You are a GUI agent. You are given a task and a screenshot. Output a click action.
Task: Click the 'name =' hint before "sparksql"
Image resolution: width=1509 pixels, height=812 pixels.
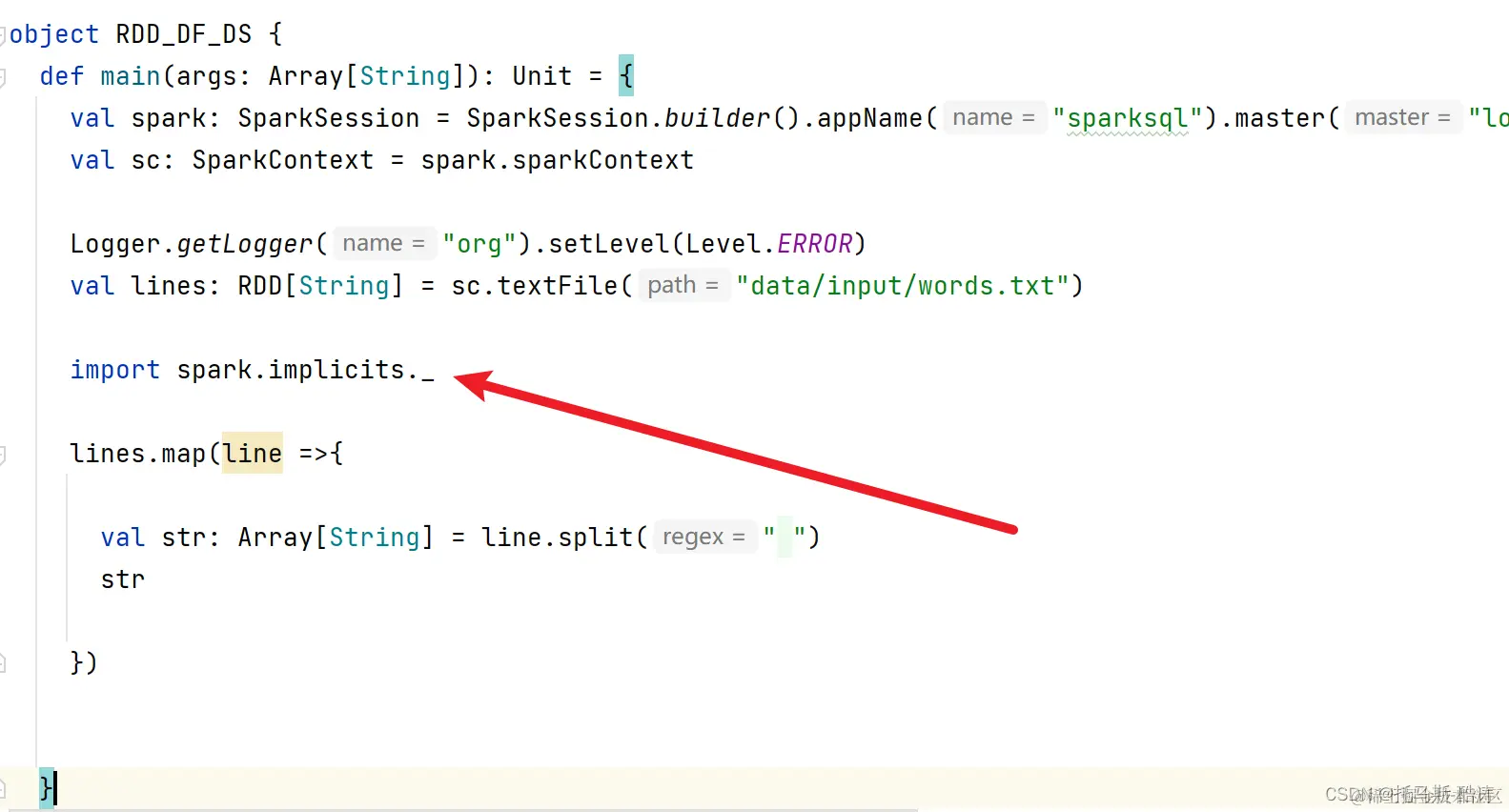[993, 117]
